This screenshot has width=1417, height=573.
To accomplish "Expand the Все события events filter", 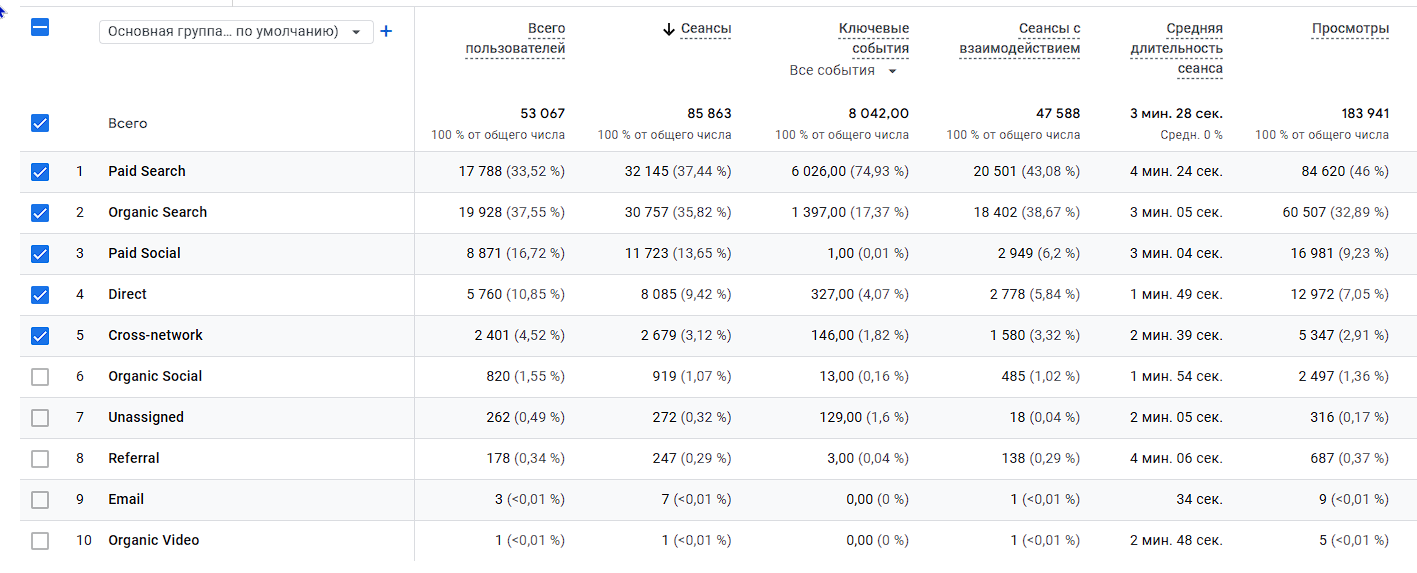I will coord(843,71).
